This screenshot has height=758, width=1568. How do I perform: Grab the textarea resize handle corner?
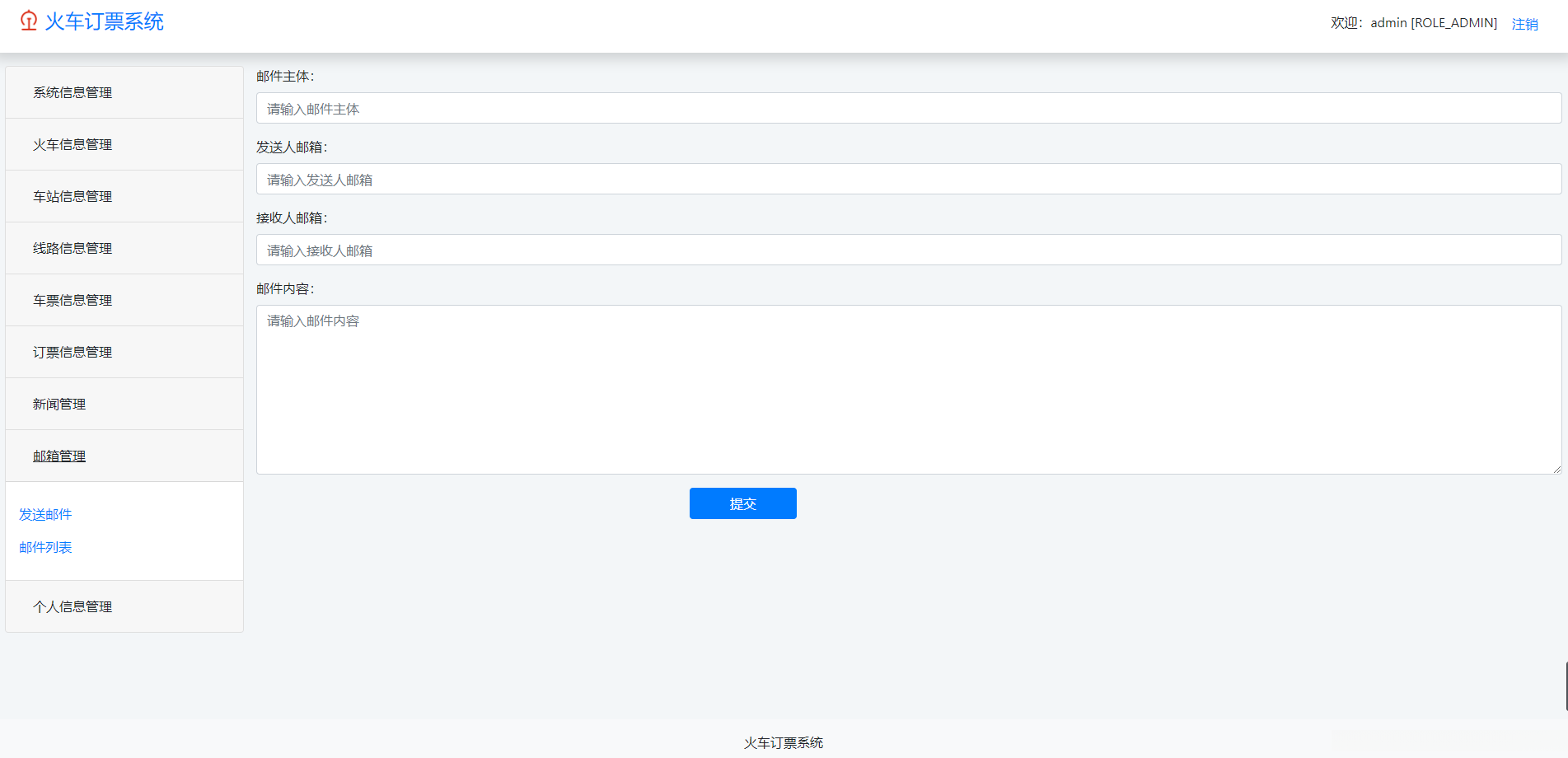(1556, 469)
